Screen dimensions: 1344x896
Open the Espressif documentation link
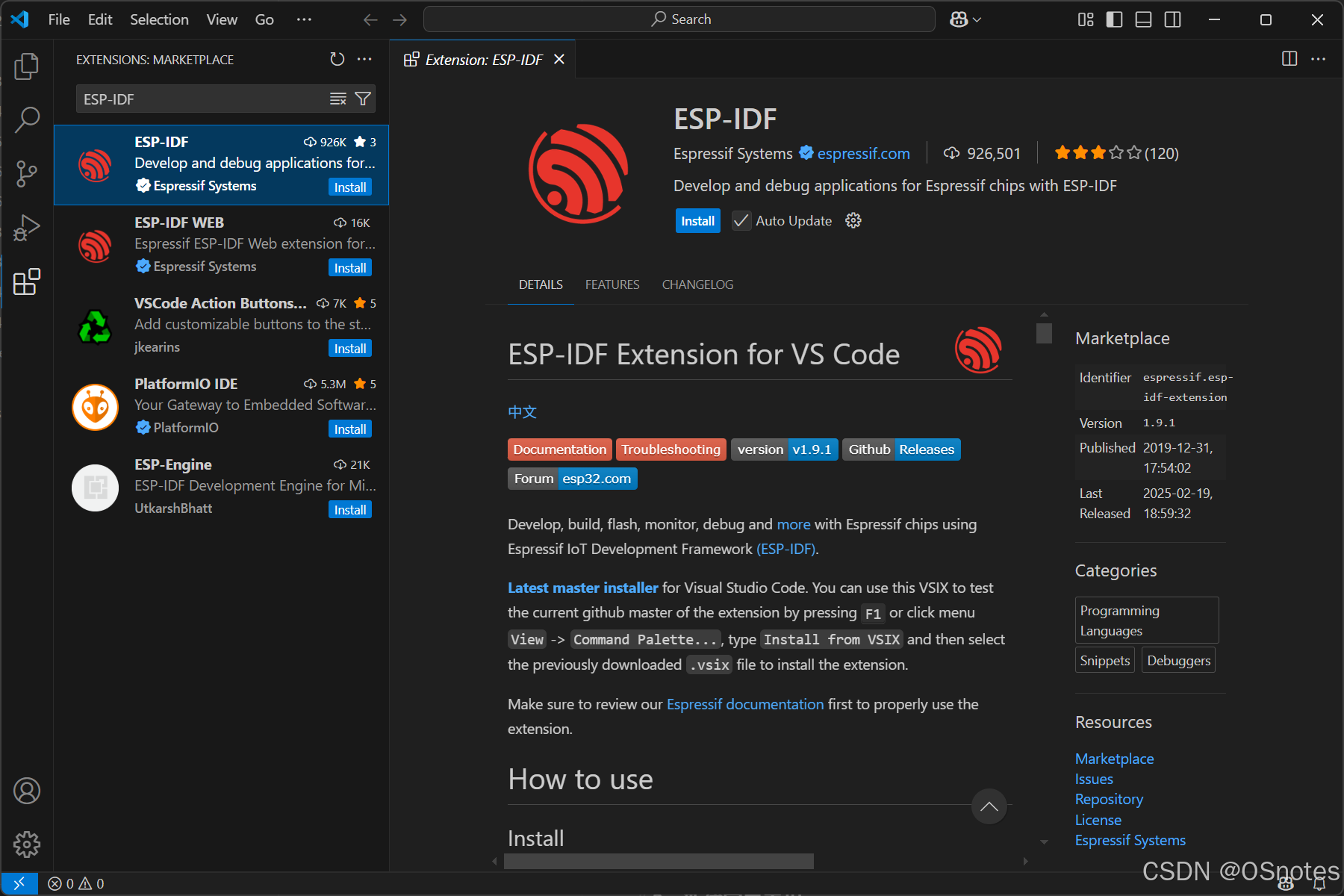click(x=744, y=704)
